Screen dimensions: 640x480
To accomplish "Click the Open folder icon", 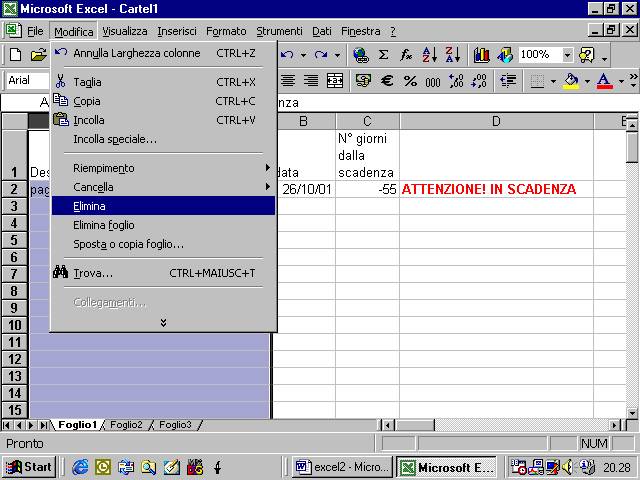I will 38,55.
